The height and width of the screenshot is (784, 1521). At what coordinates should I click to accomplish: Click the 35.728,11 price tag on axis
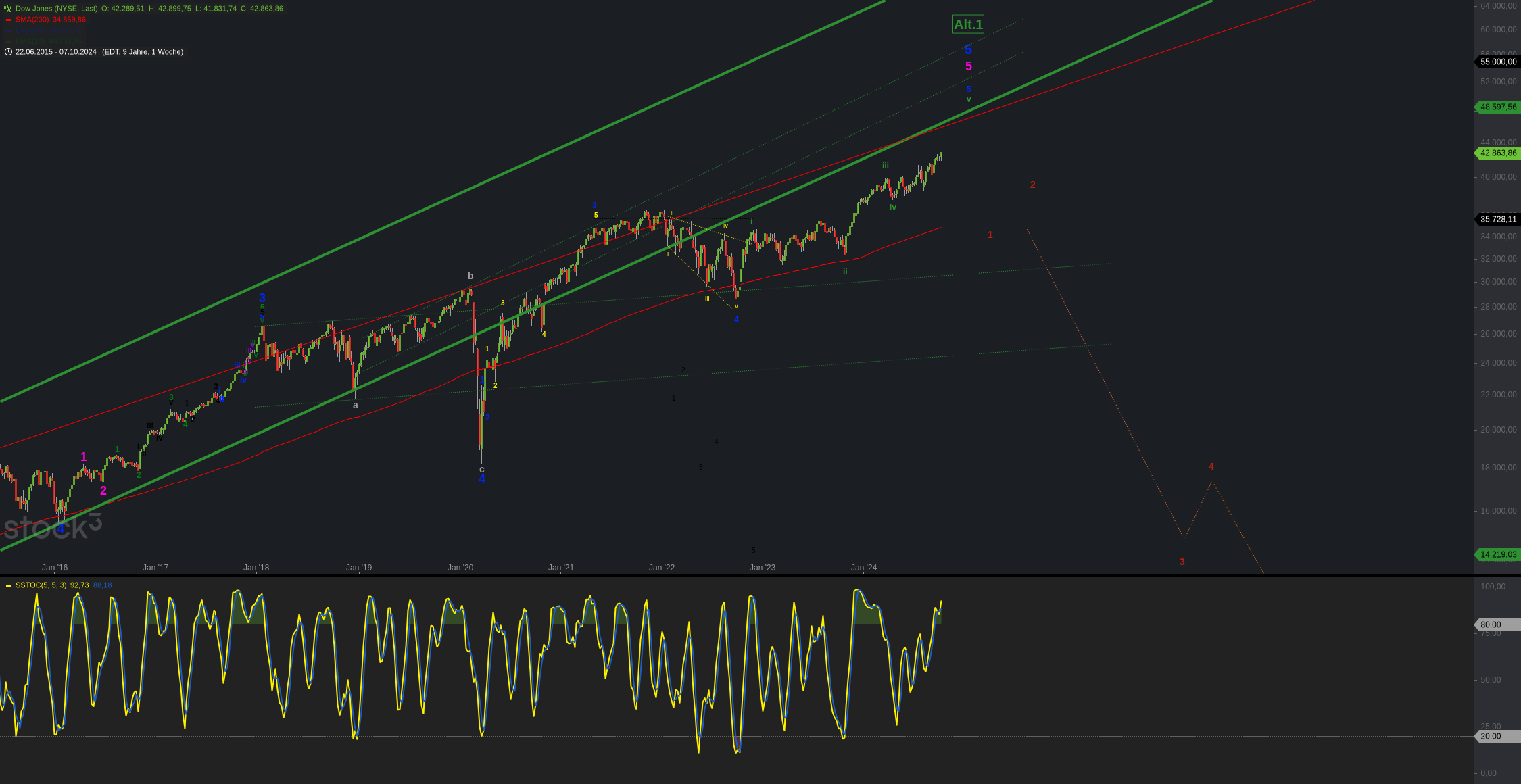(1498, 219)
